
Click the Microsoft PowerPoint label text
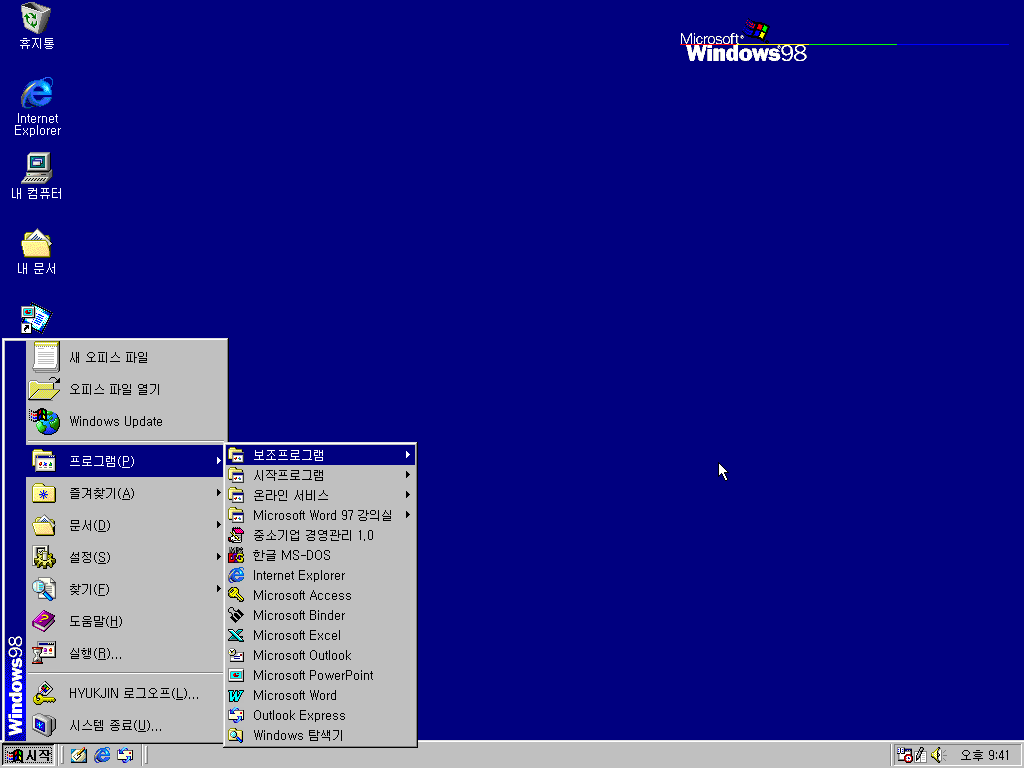[x=313, y=675]
